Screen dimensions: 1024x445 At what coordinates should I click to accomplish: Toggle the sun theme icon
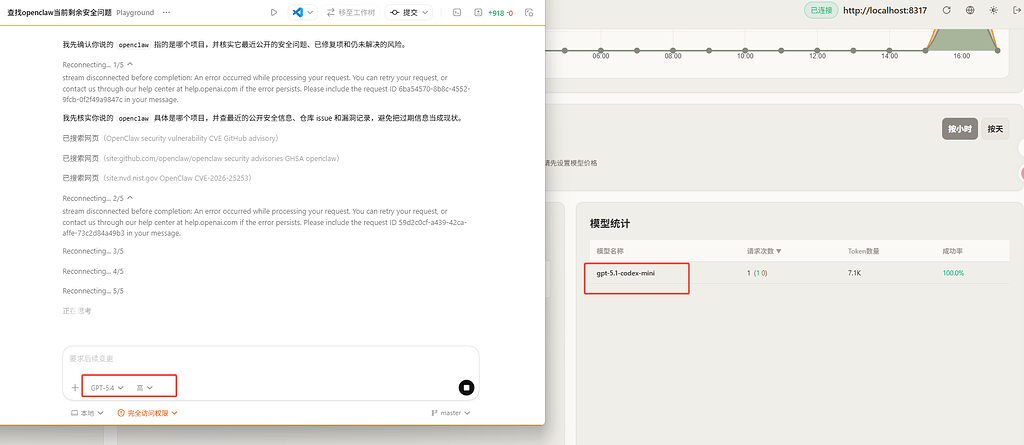click(993, 10)
